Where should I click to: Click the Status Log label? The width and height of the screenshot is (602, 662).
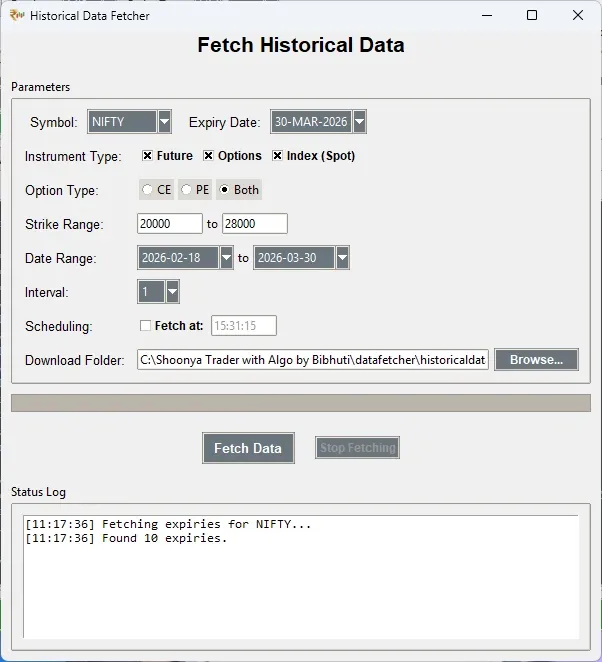click(38, 492)
